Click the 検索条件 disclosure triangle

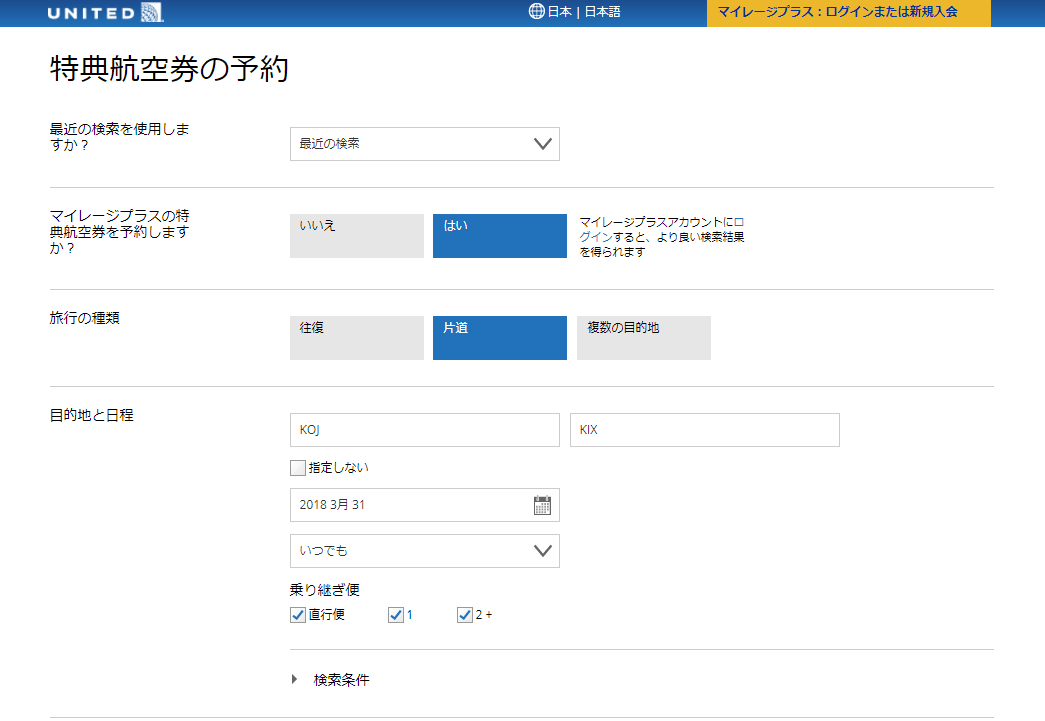[295, 680]
